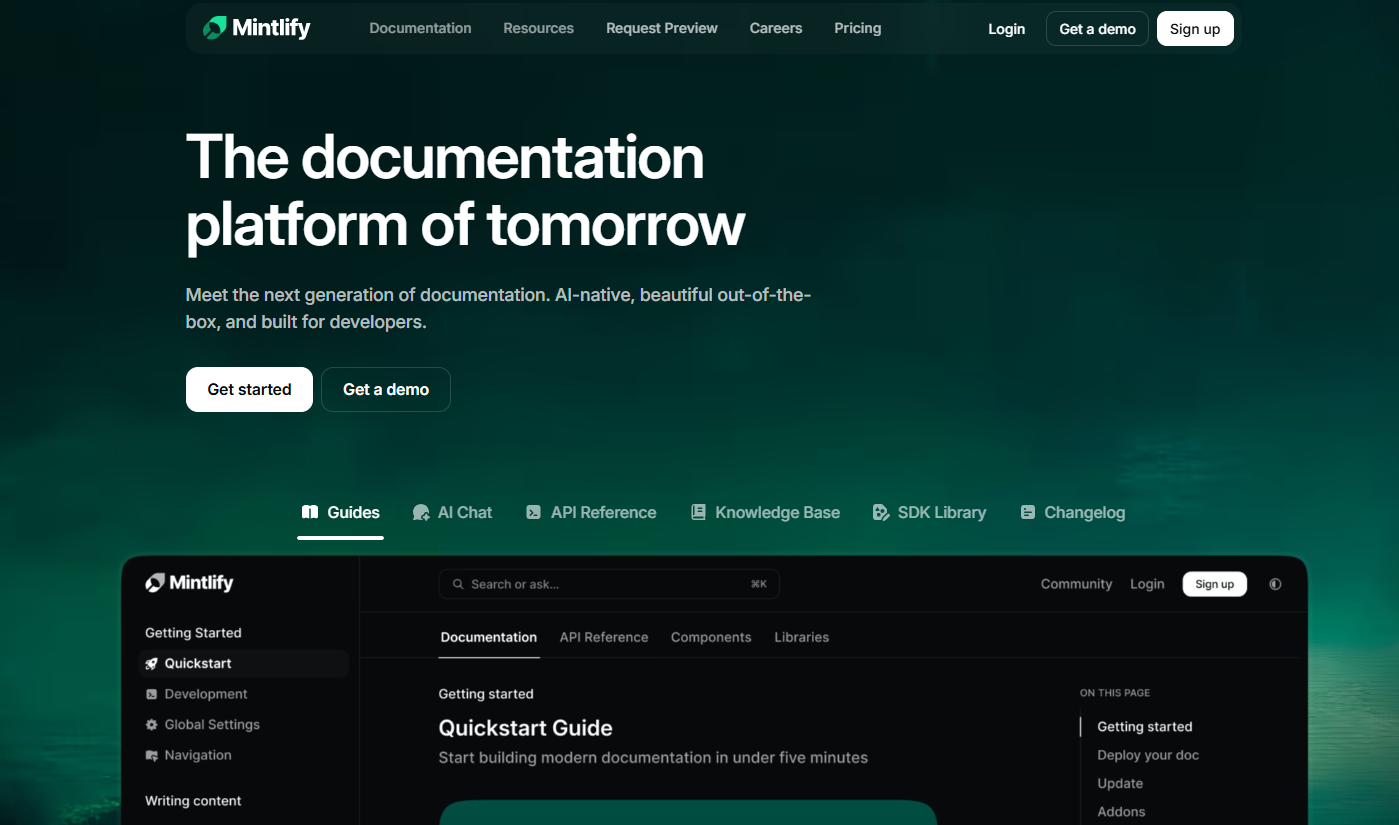Jump to Addons section in page outline
Viewport: 1399px width, 825px height.
coord(1121,812)
